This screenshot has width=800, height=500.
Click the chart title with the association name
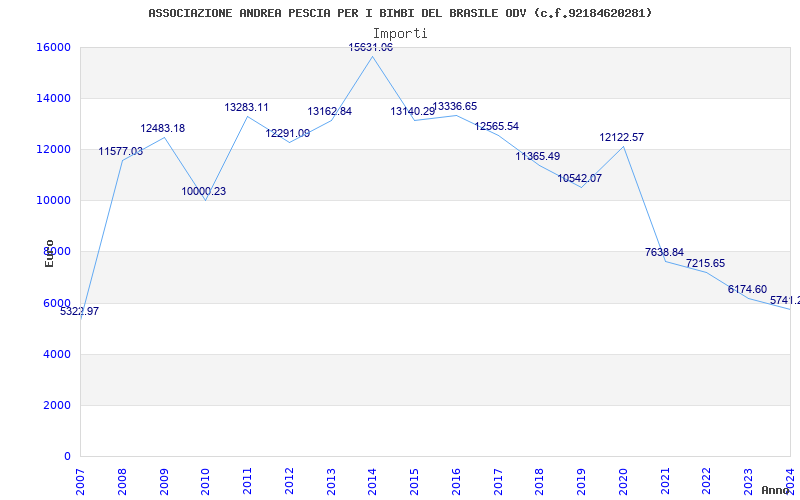click(x=400, y=13)
